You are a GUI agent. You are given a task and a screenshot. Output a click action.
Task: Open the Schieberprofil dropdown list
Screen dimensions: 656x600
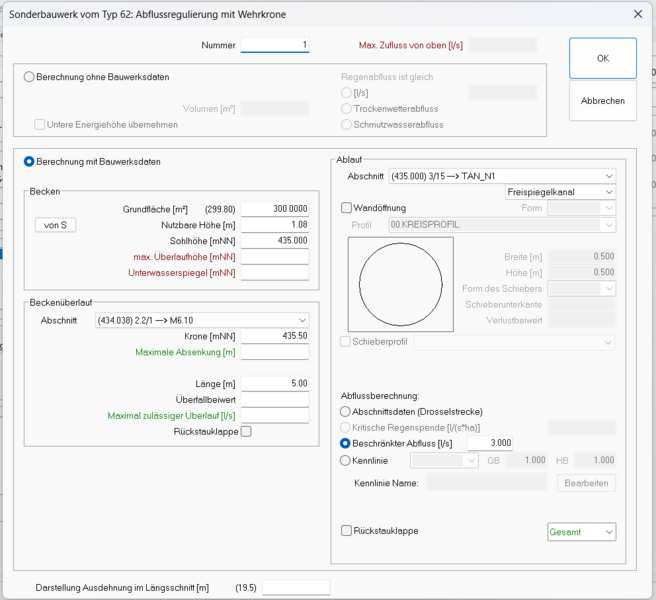pos(515,343)
